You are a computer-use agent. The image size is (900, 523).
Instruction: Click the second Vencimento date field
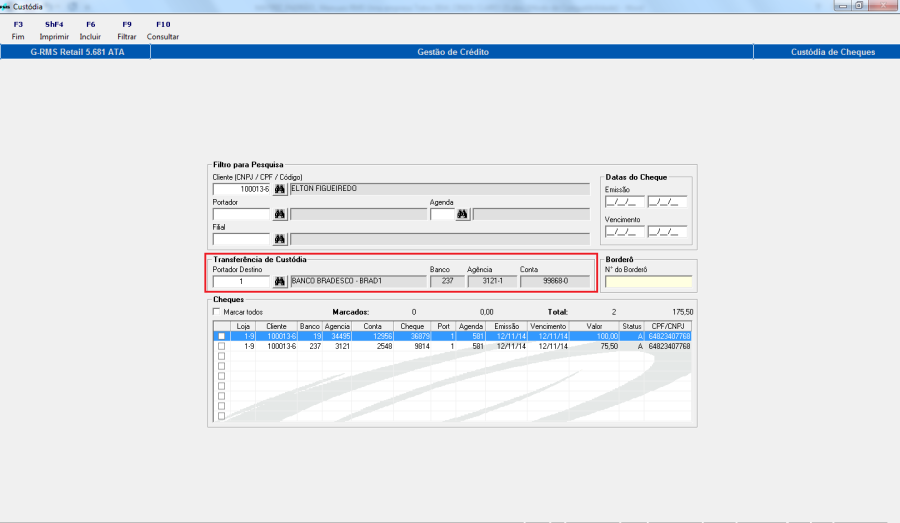667,232
